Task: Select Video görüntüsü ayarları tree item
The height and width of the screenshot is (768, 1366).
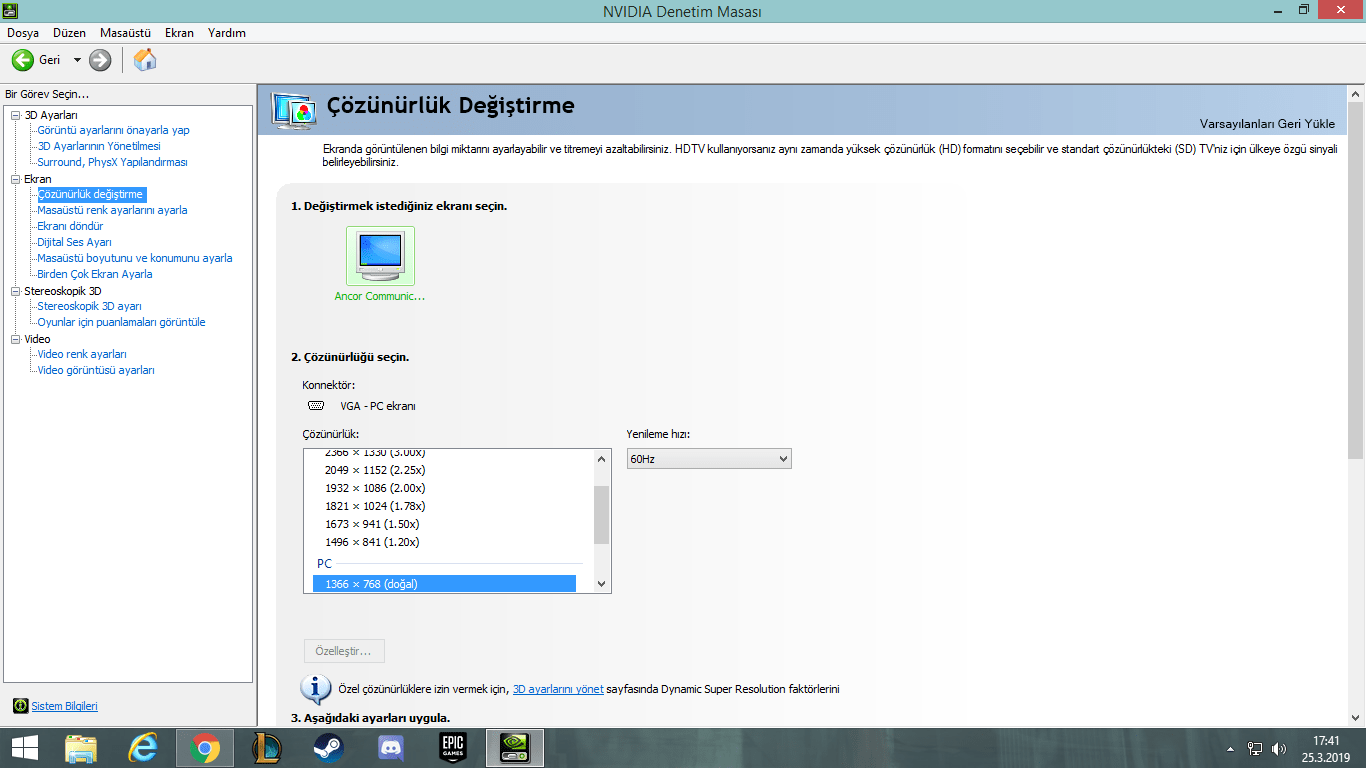Action: [x=96, y=370]
